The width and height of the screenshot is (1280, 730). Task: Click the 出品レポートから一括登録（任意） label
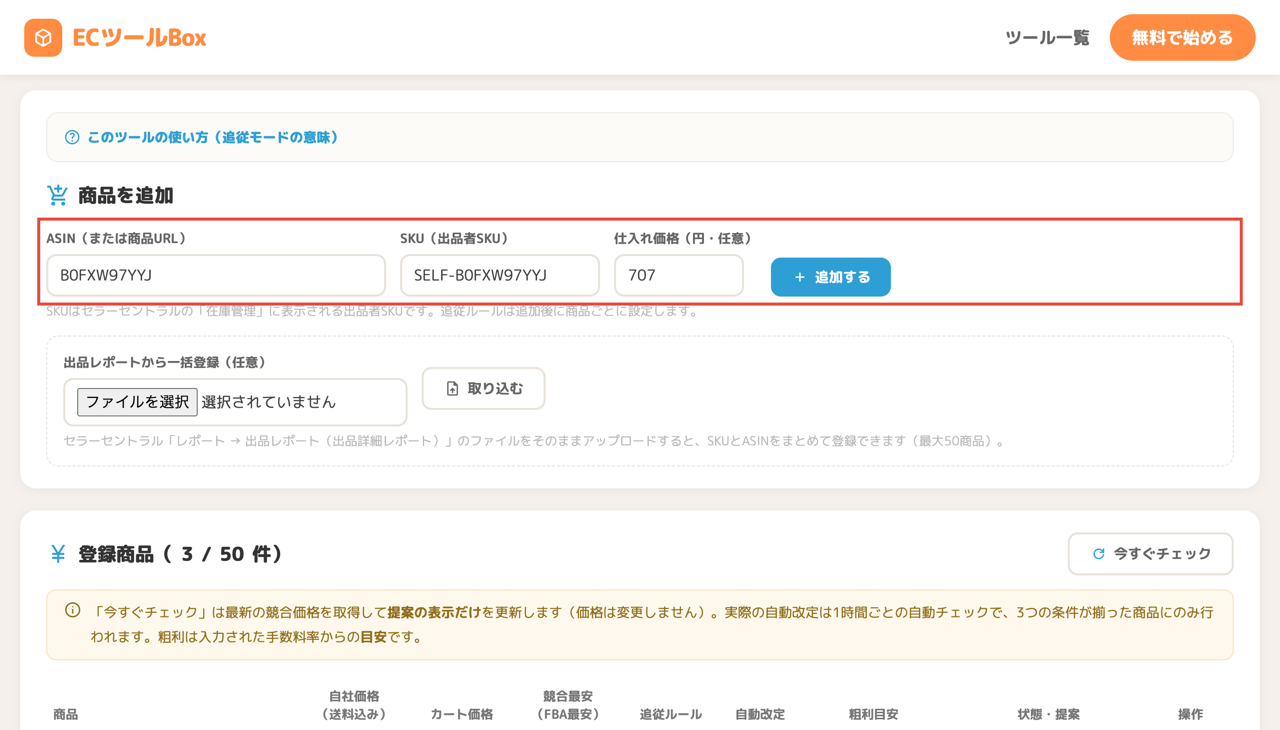click(165, 362)
